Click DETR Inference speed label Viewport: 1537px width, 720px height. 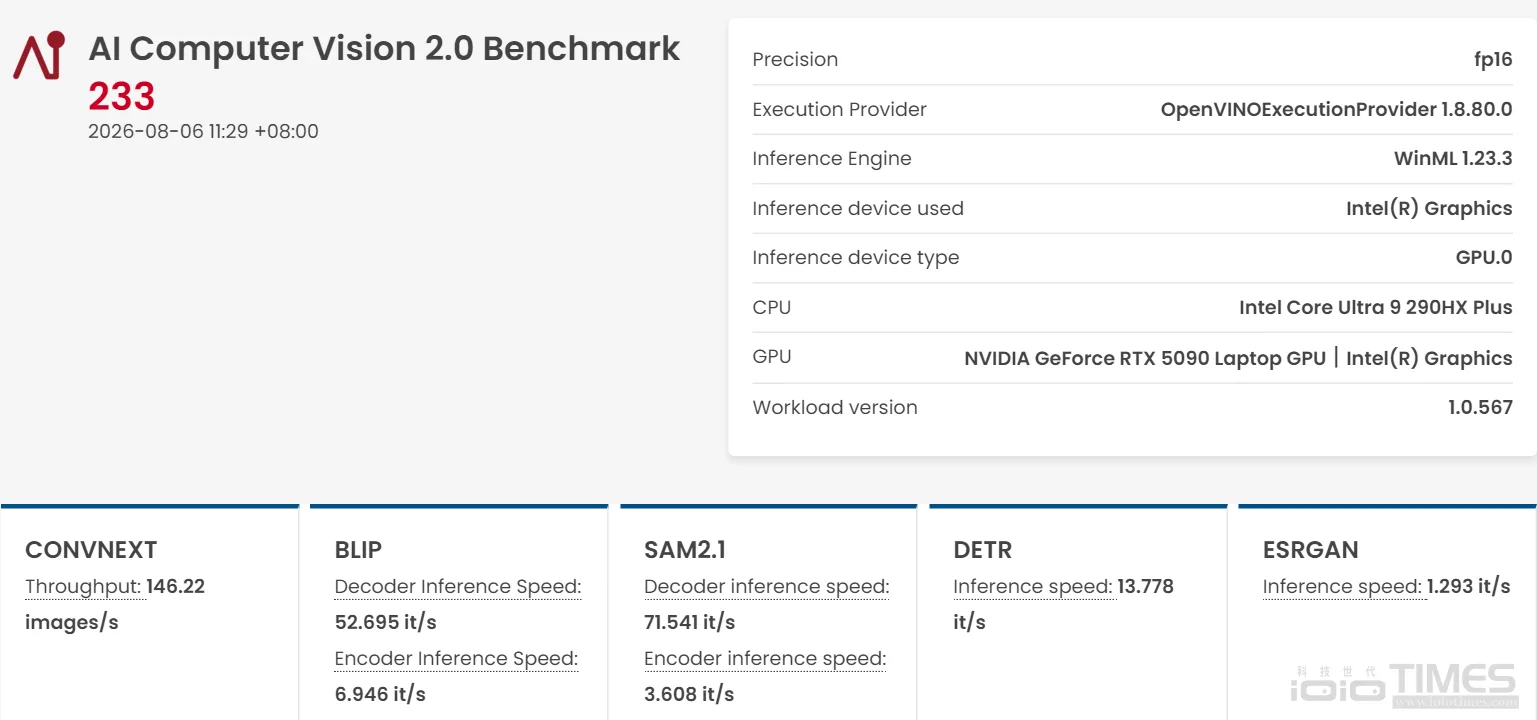click(1033, 586)
